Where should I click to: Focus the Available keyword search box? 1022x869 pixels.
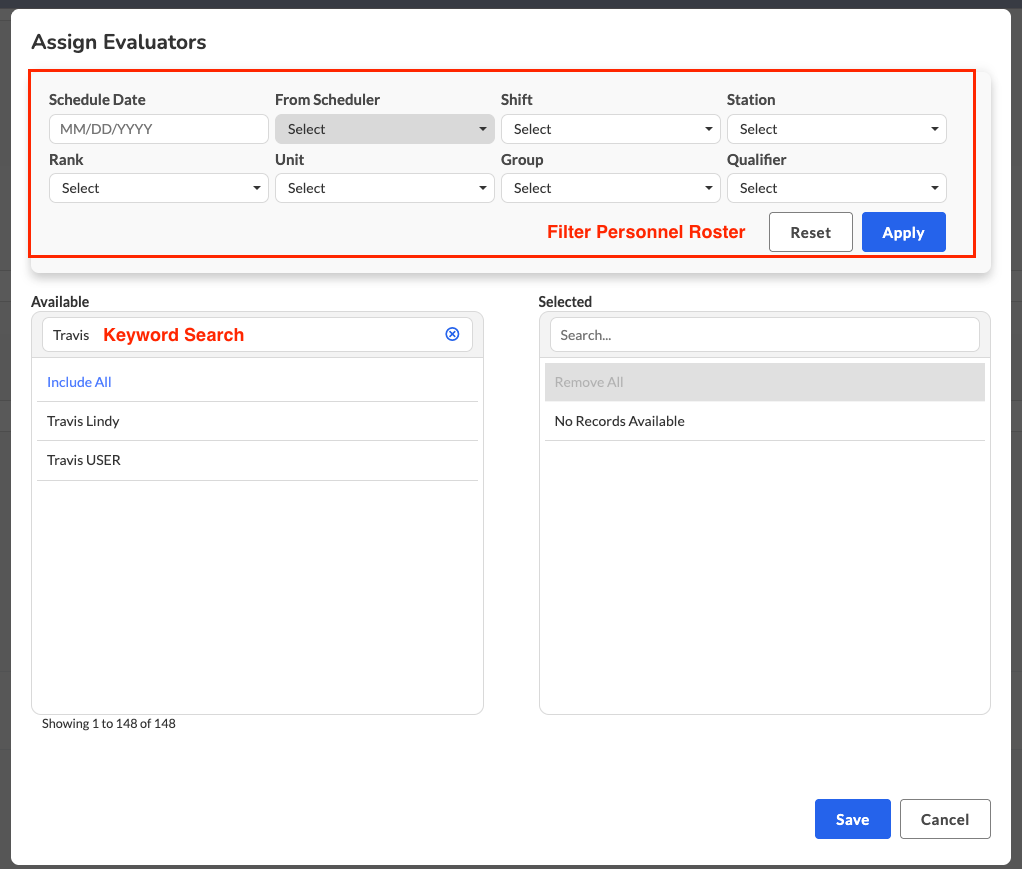coord(257,334)
